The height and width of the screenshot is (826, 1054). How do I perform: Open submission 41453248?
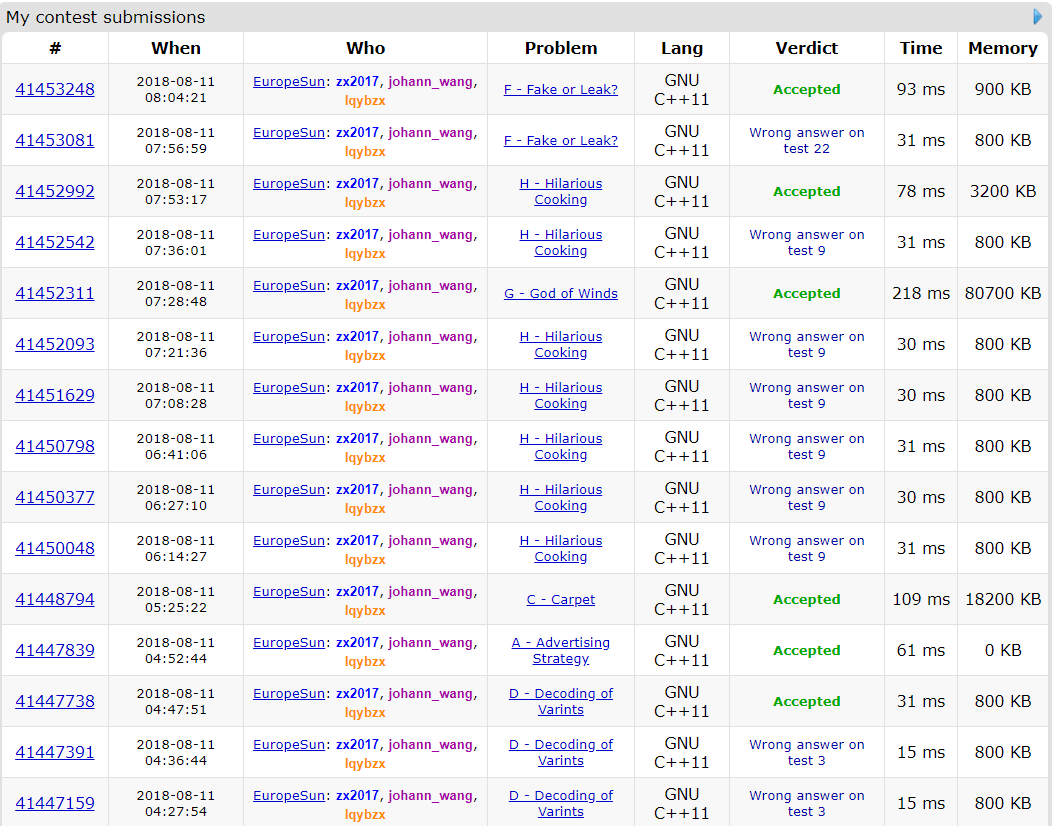tap(55, 89)
